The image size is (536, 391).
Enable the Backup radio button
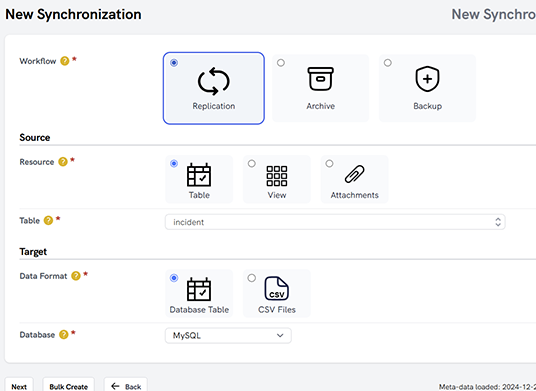[388, 63]
